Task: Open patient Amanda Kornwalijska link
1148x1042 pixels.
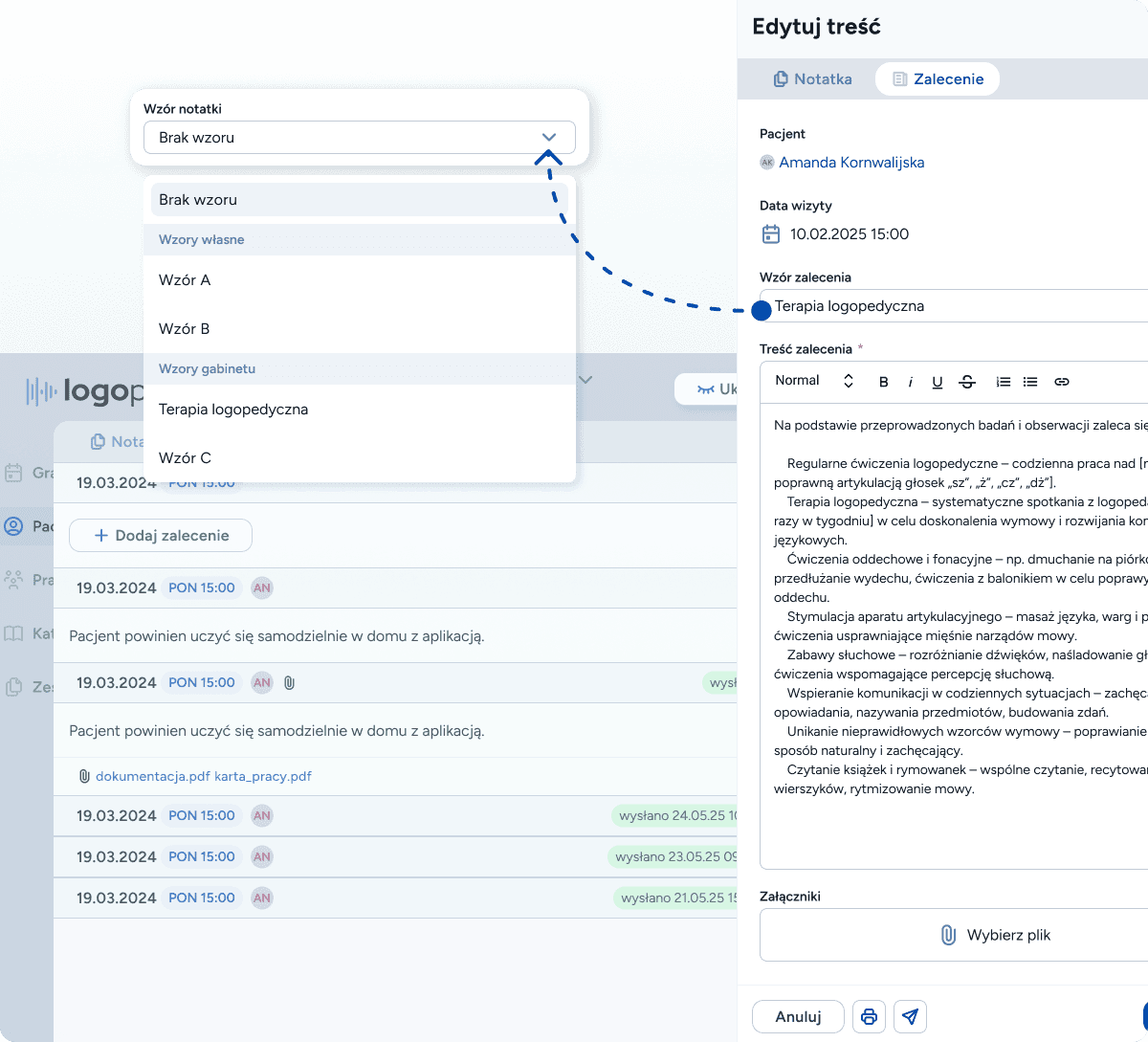Action: 851,163
